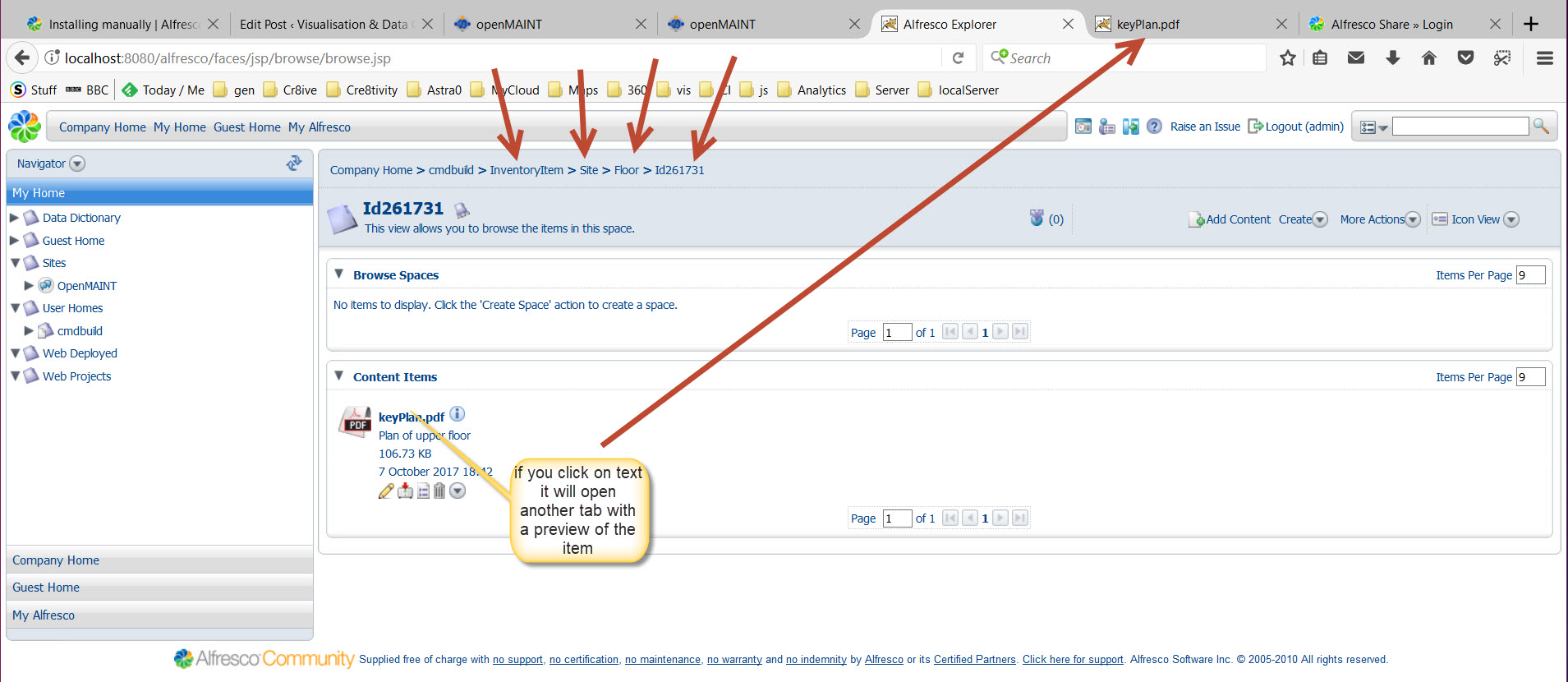Screen dimensions: 1568x682
Task: Click the delete trash icon for keyPlan.pdf
Action: click(439, 491)
